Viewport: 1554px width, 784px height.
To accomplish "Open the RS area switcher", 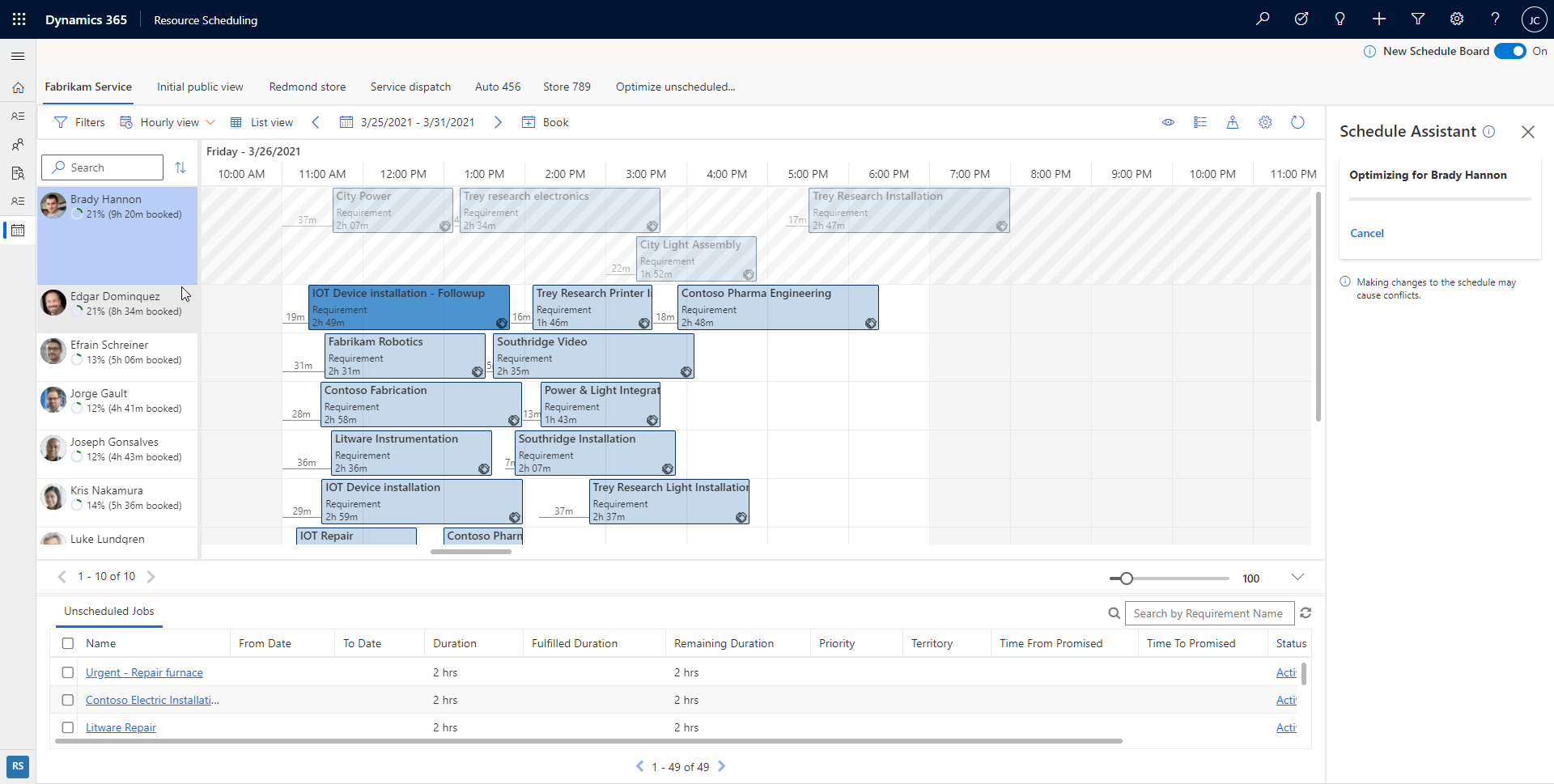I will (x=18, y=766).
